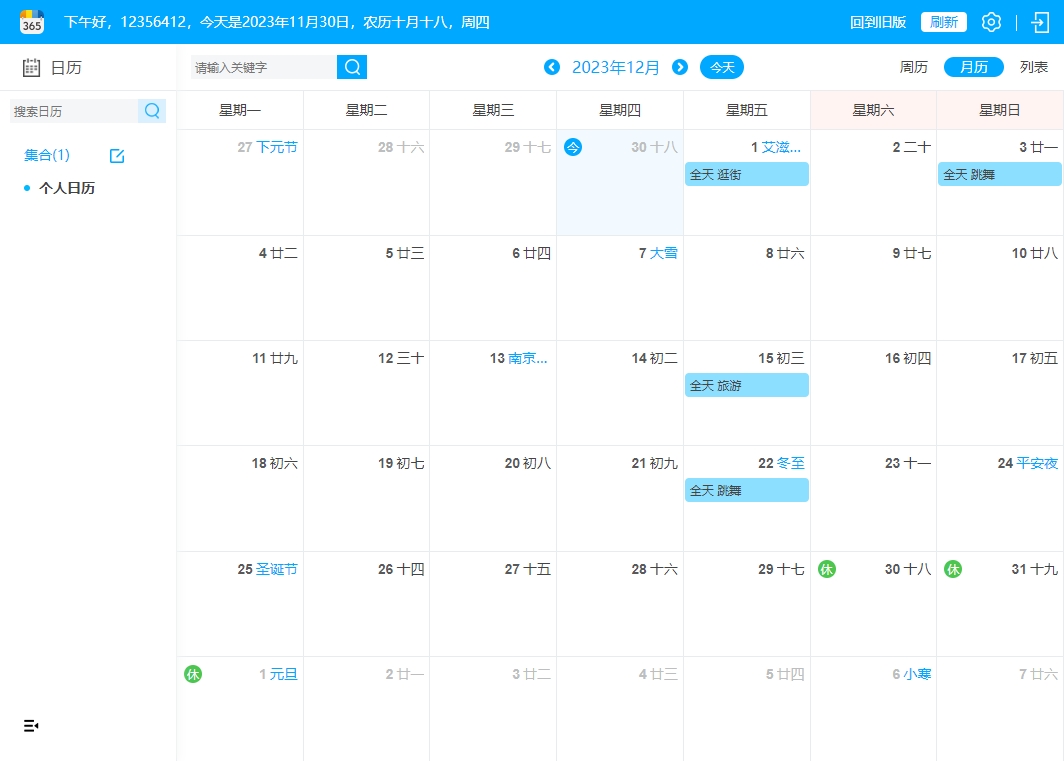This screenshot has height=761, width=1064.
Task: Click the logout exit icon
Action: click(1039, 22)
